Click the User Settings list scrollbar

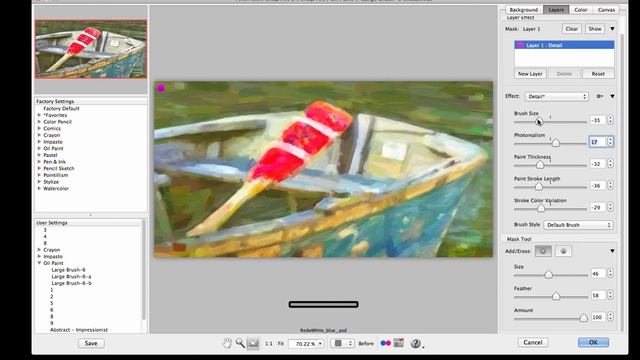[143, 269]
